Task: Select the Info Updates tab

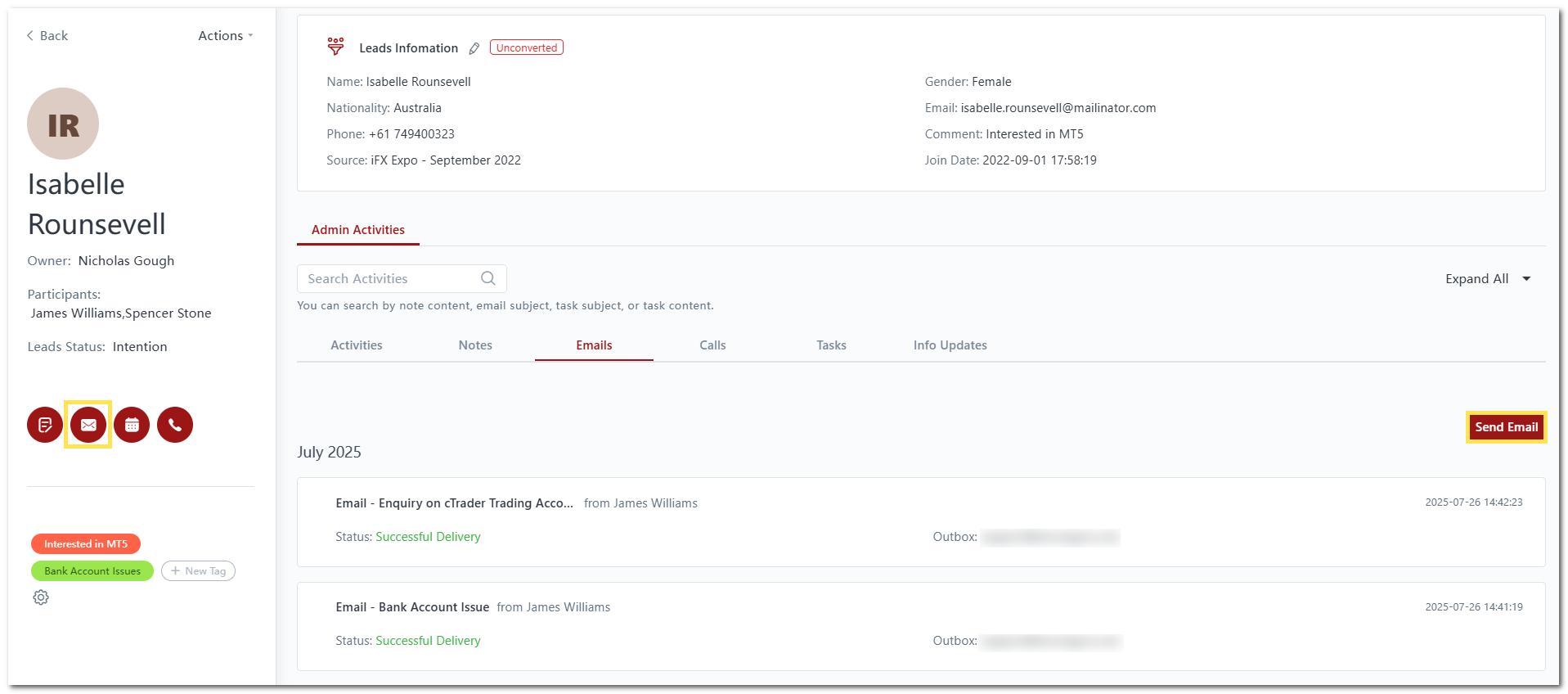Action: click(x=950, y=345)
